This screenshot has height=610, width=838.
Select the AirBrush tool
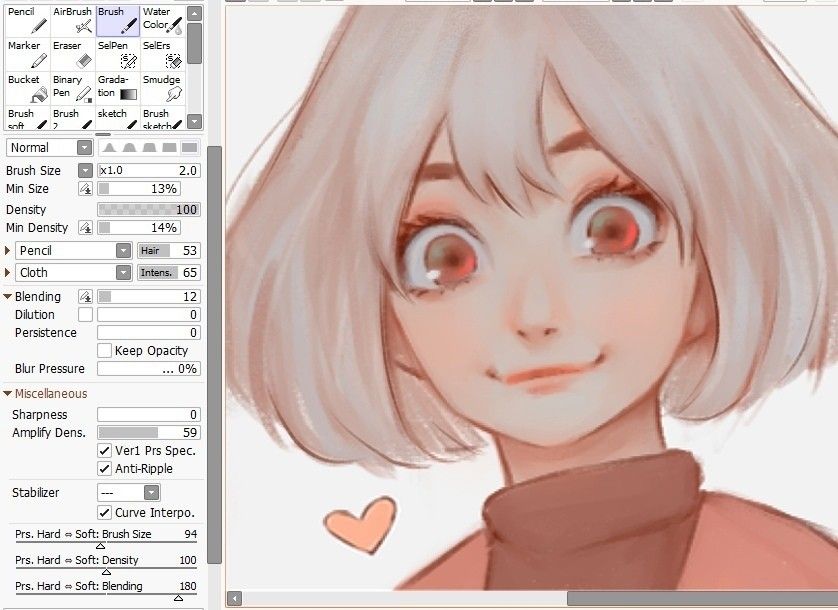pyautogui.click(x=73, y=20)
